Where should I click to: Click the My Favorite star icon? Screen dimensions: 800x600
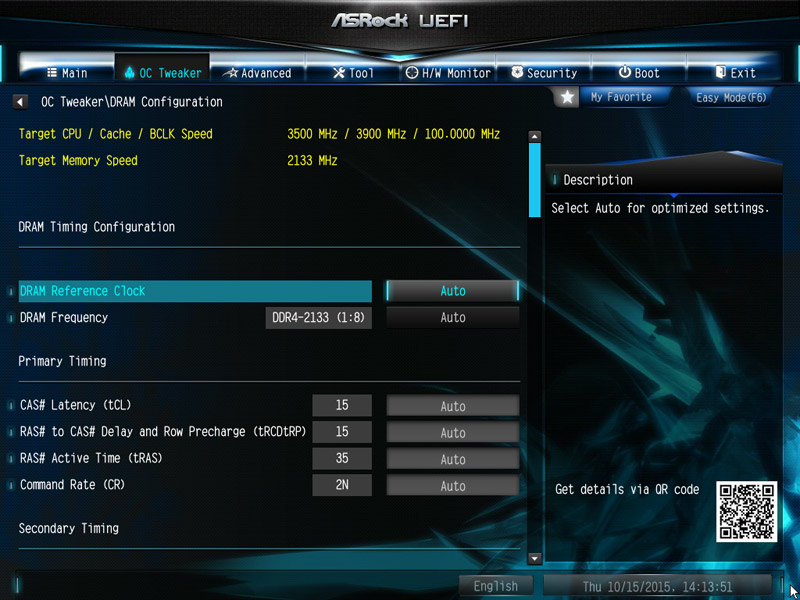click(567, 97)
